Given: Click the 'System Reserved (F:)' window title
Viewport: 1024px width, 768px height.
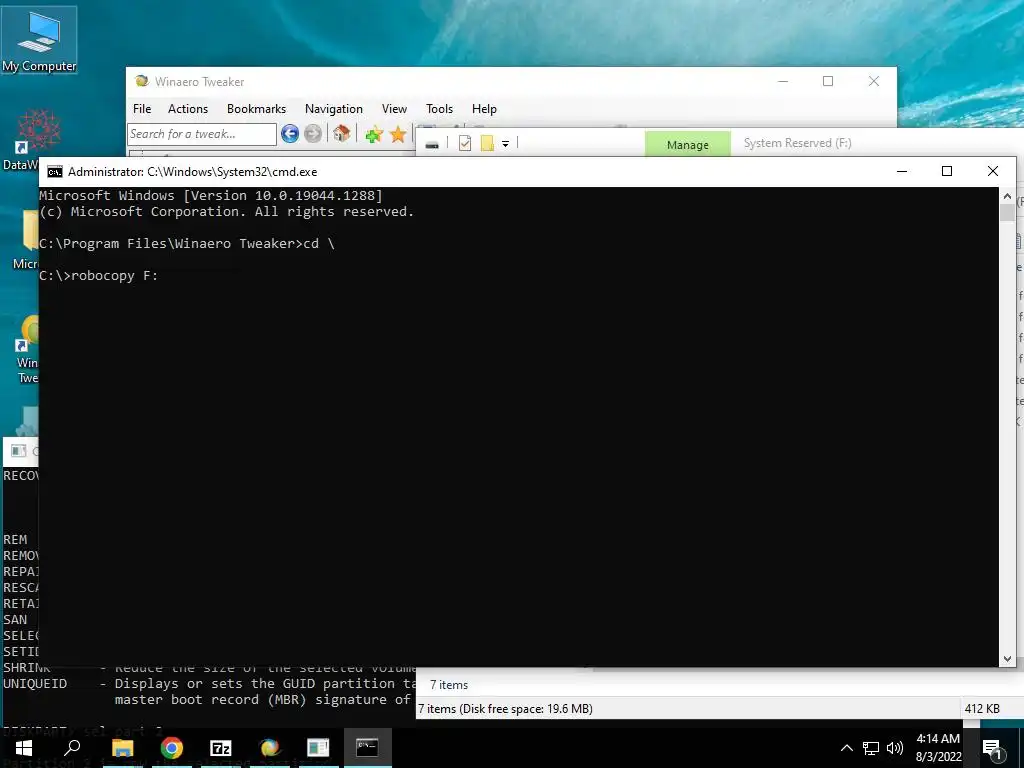Looking at the screenshot, I should [x=797, y=143].
